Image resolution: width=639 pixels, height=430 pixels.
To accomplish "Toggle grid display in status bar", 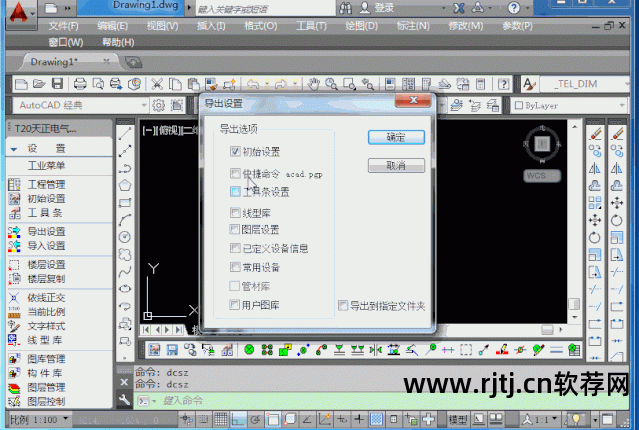I will (220, 419).
